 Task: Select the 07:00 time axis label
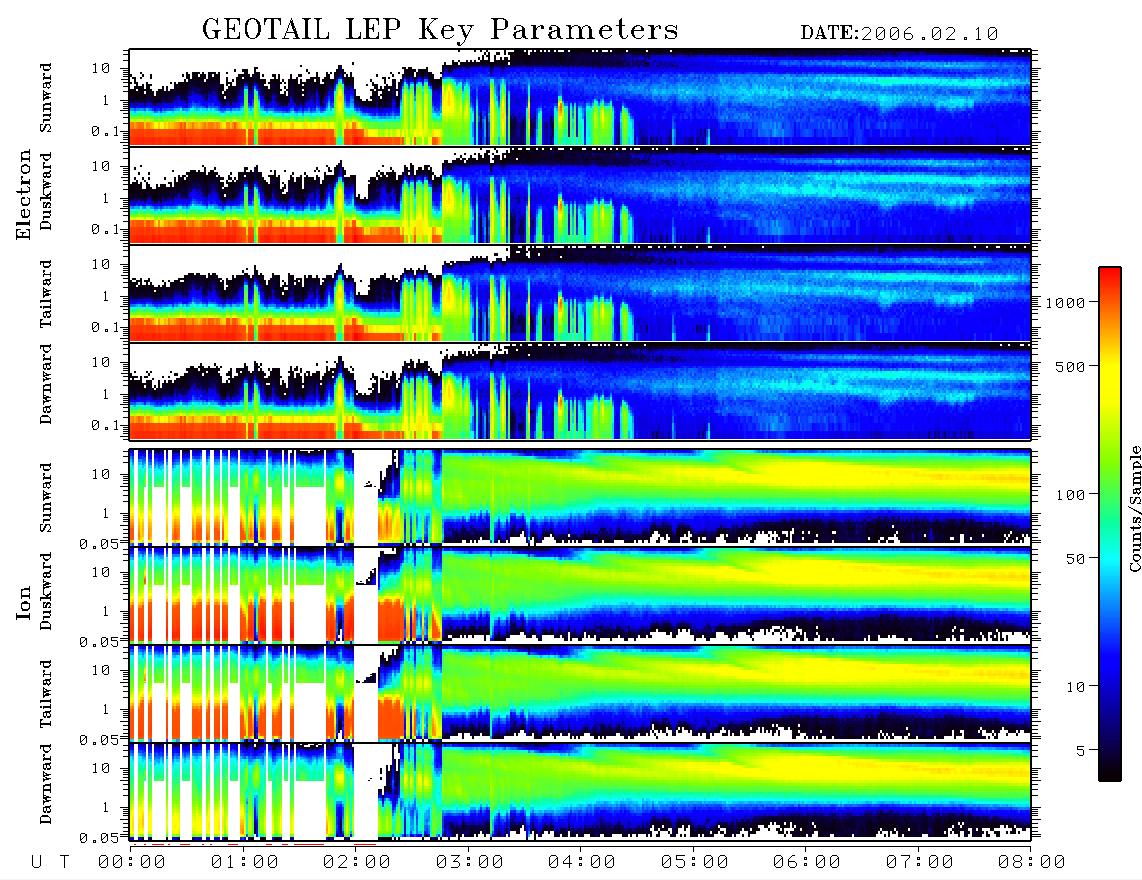pos(920,862)
